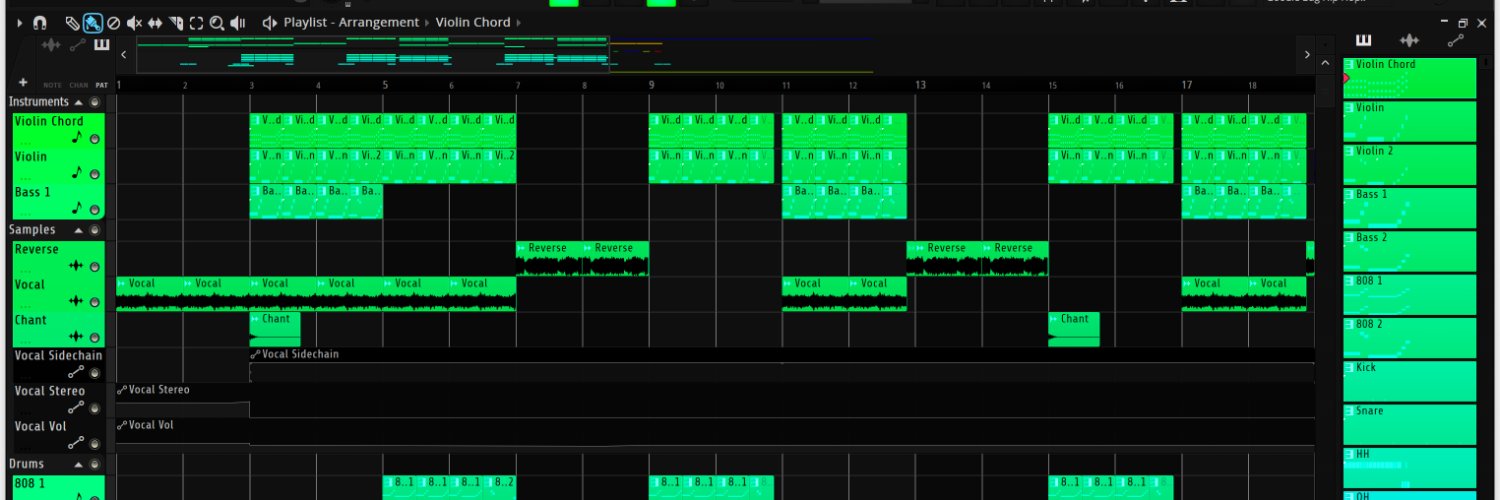Select the Mute tool
The width and height of the screenshot is (1500, 500).
point(134,22)
